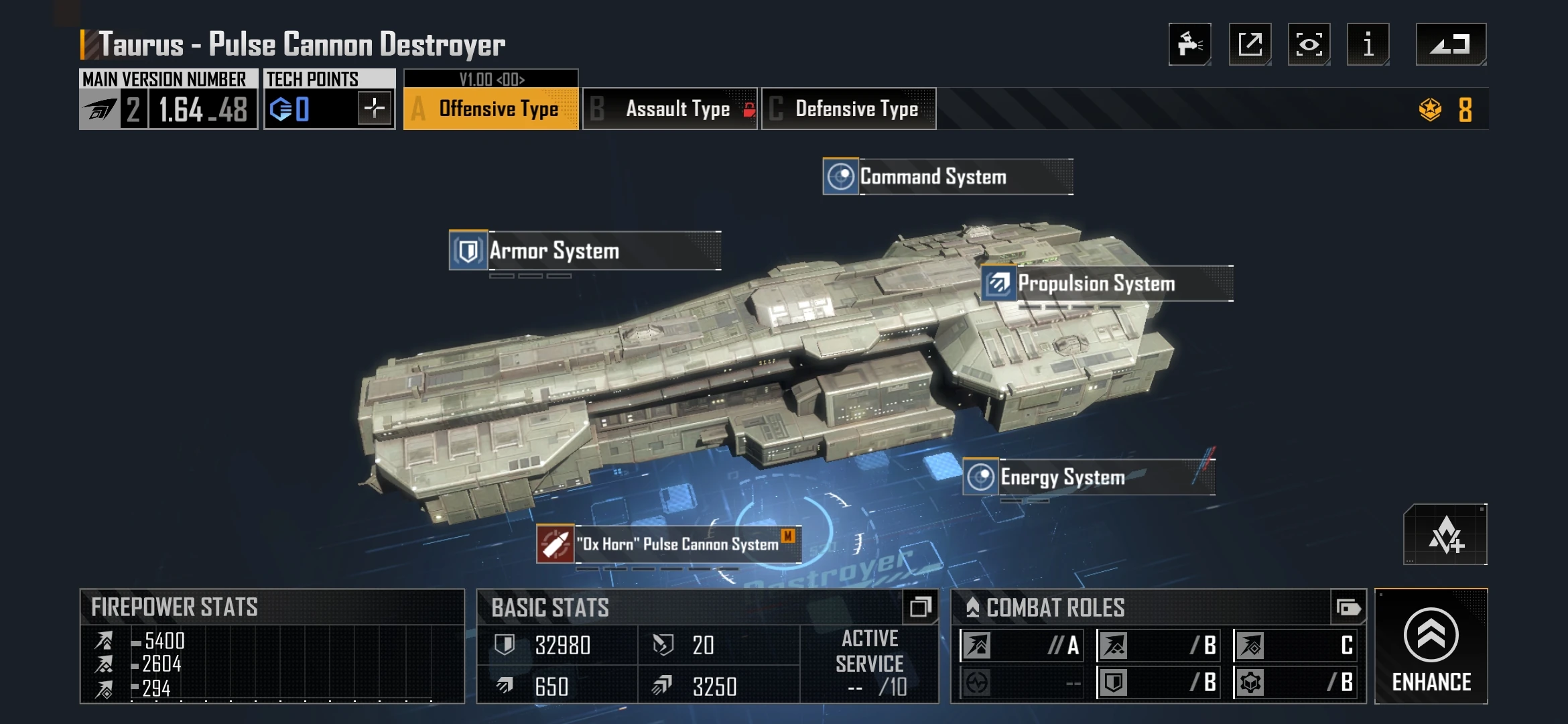Select the Propulsion System icon
This screenshot has width=1568, height=724.
click(x=998, y=284)
